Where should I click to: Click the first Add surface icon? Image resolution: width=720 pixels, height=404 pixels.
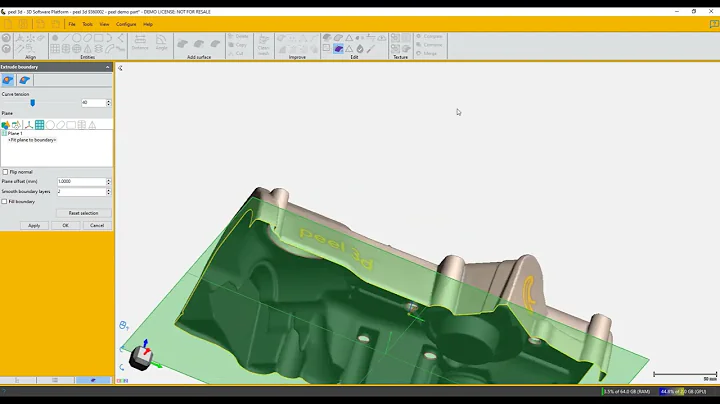click(182, 44)
